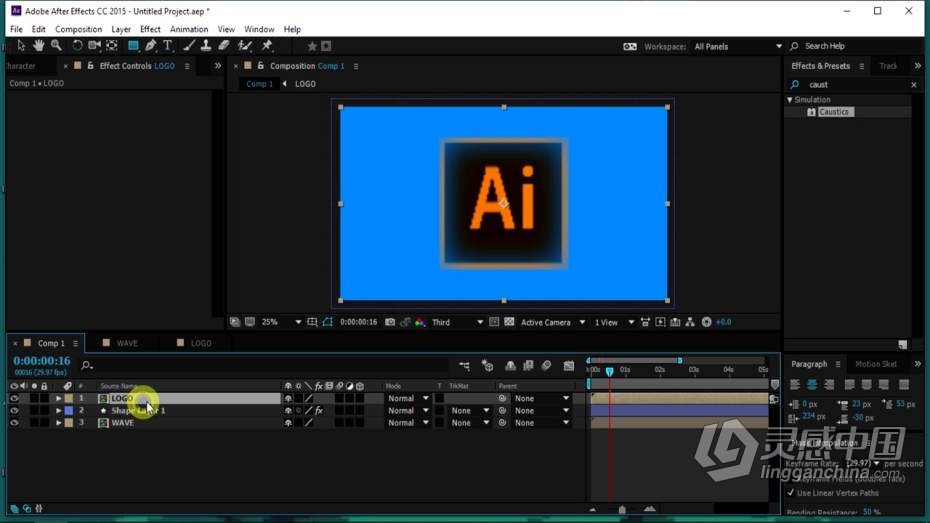
Task: Hide Shape Layer 1 eye toggle
Action: click(x=14, y=410)
